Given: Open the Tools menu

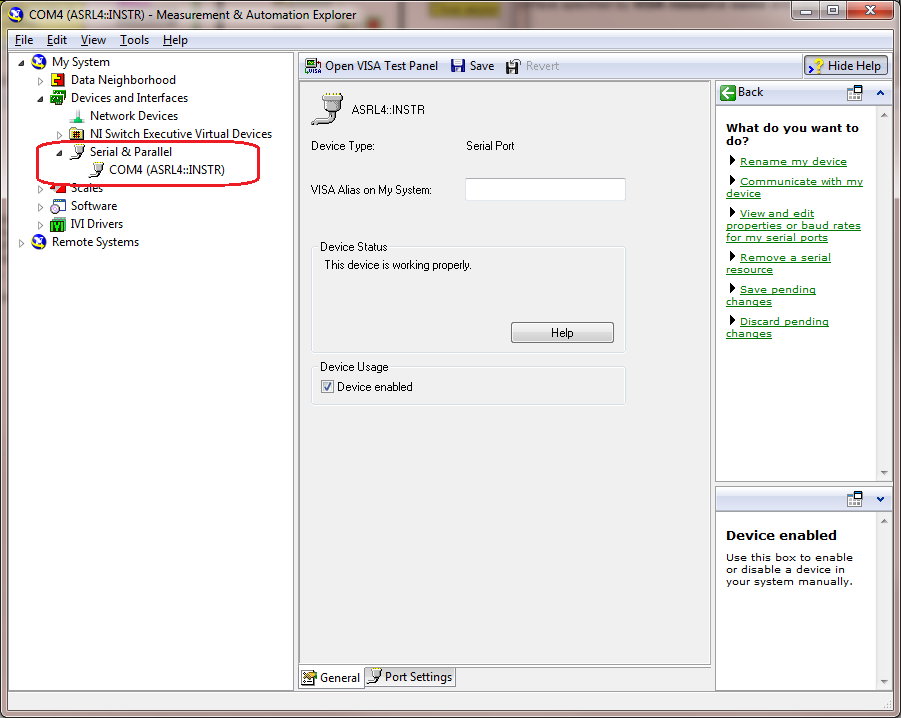Looking at the screenshot, I should (x=134, y=40).
